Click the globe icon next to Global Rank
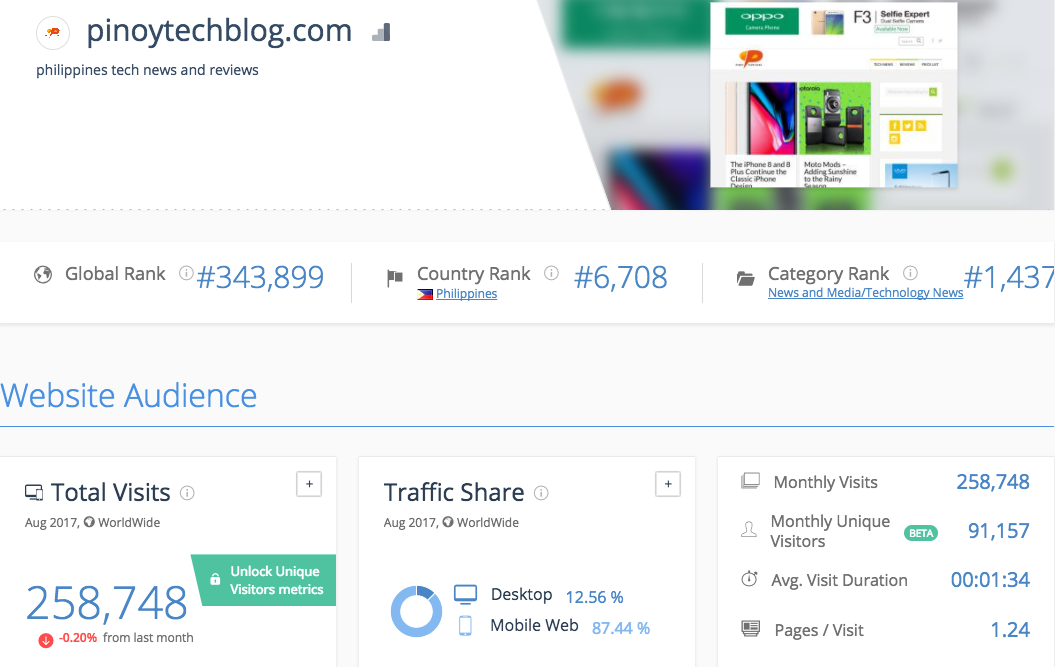 point(43,275)
